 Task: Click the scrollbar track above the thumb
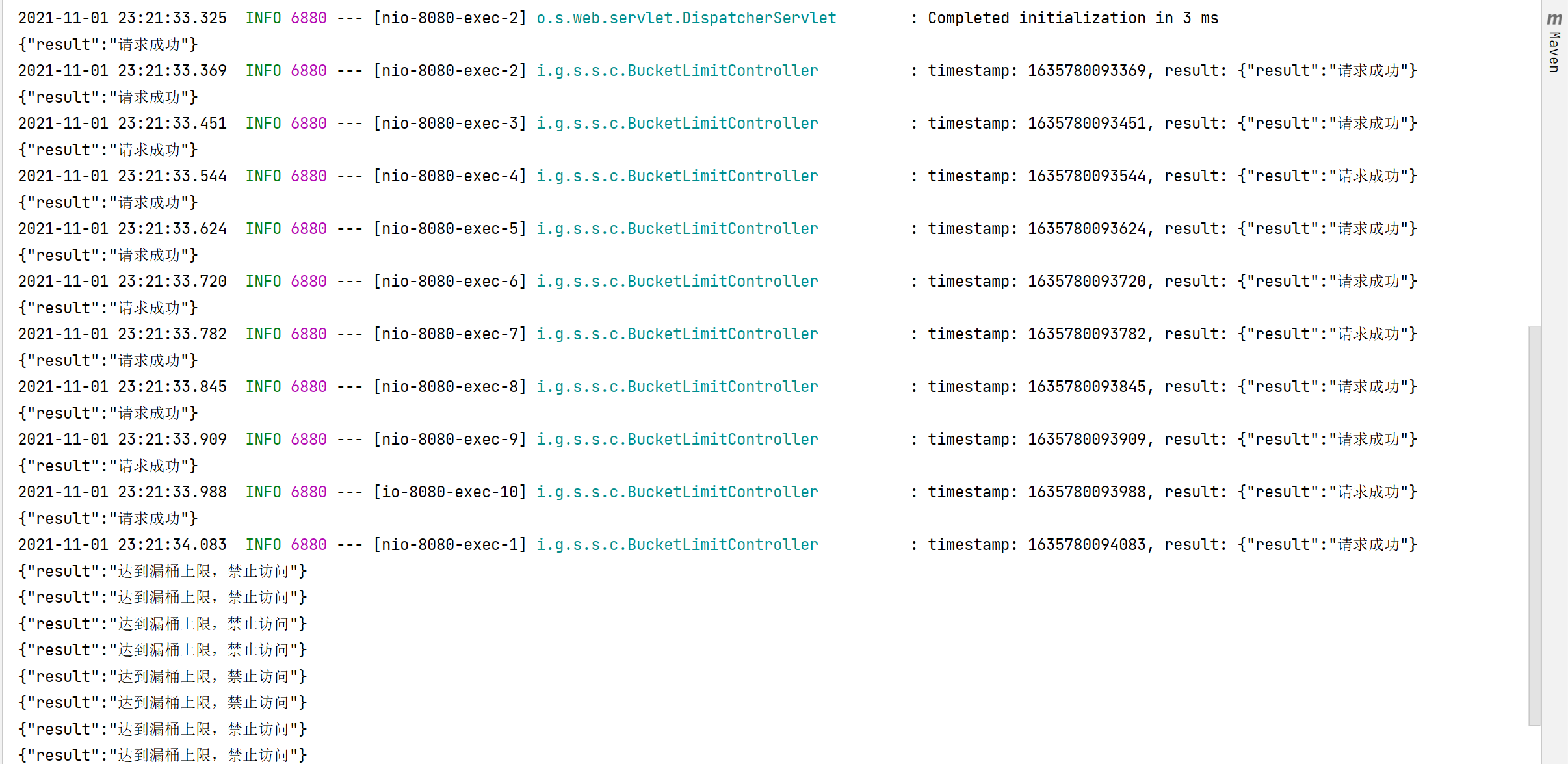[1535, 163]
